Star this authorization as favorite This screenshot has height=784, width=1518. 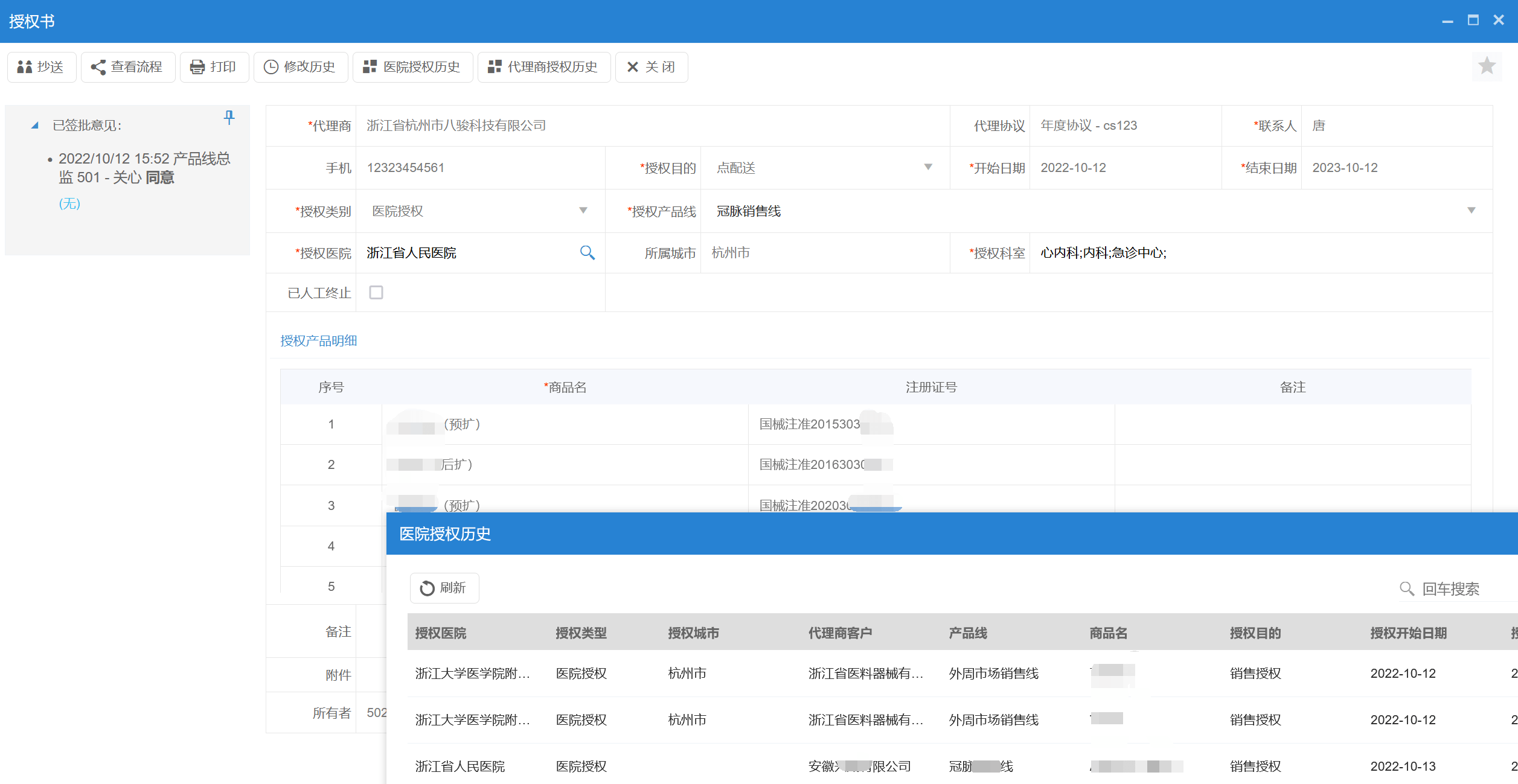pyautogui.click(x=1487, y=66)
